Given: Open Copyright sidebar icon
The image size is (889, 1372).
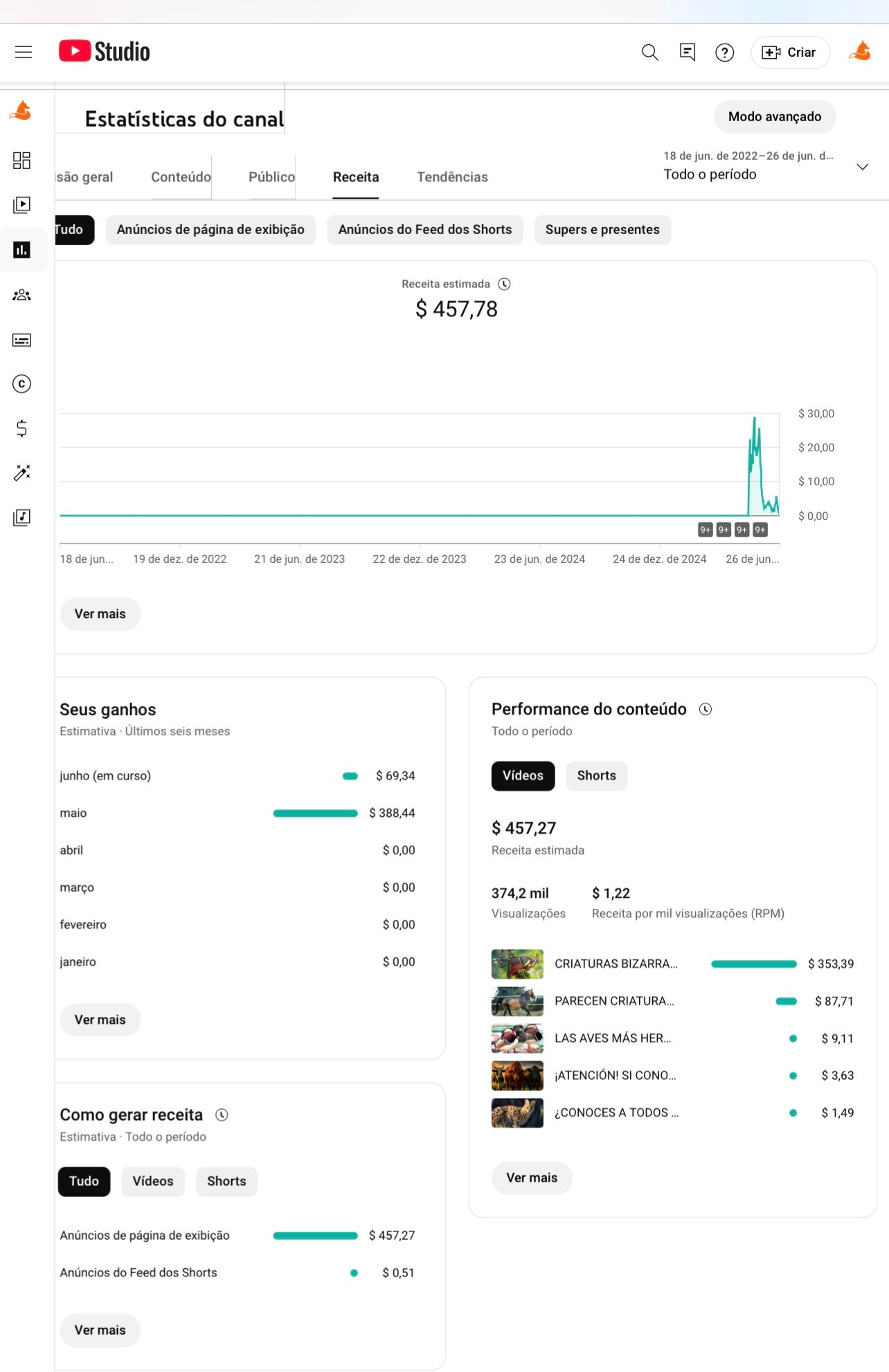Looking at the screenshot, I should point(22,383).
